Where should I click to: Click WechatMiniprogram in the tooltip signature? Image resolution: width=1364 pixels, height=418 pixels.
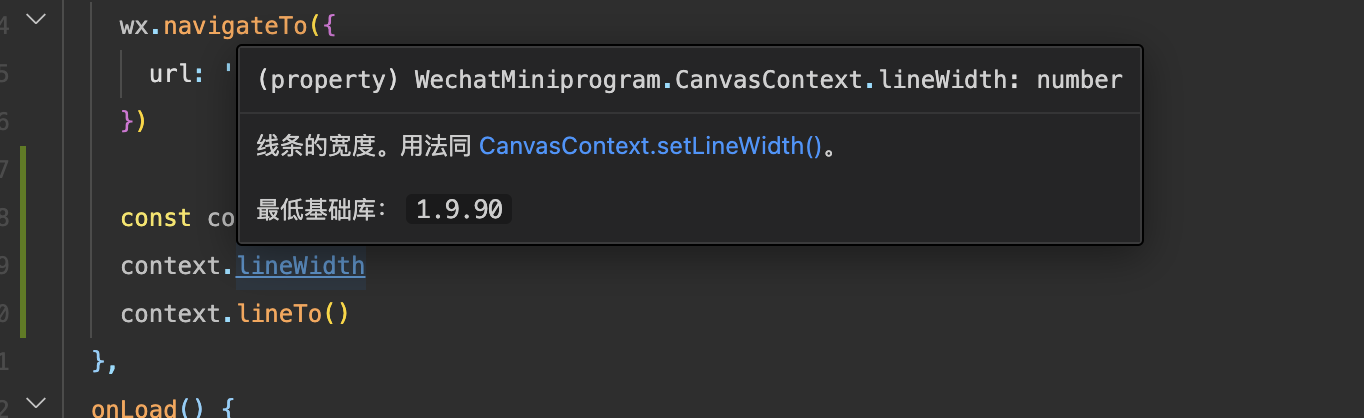coord(538,80)
